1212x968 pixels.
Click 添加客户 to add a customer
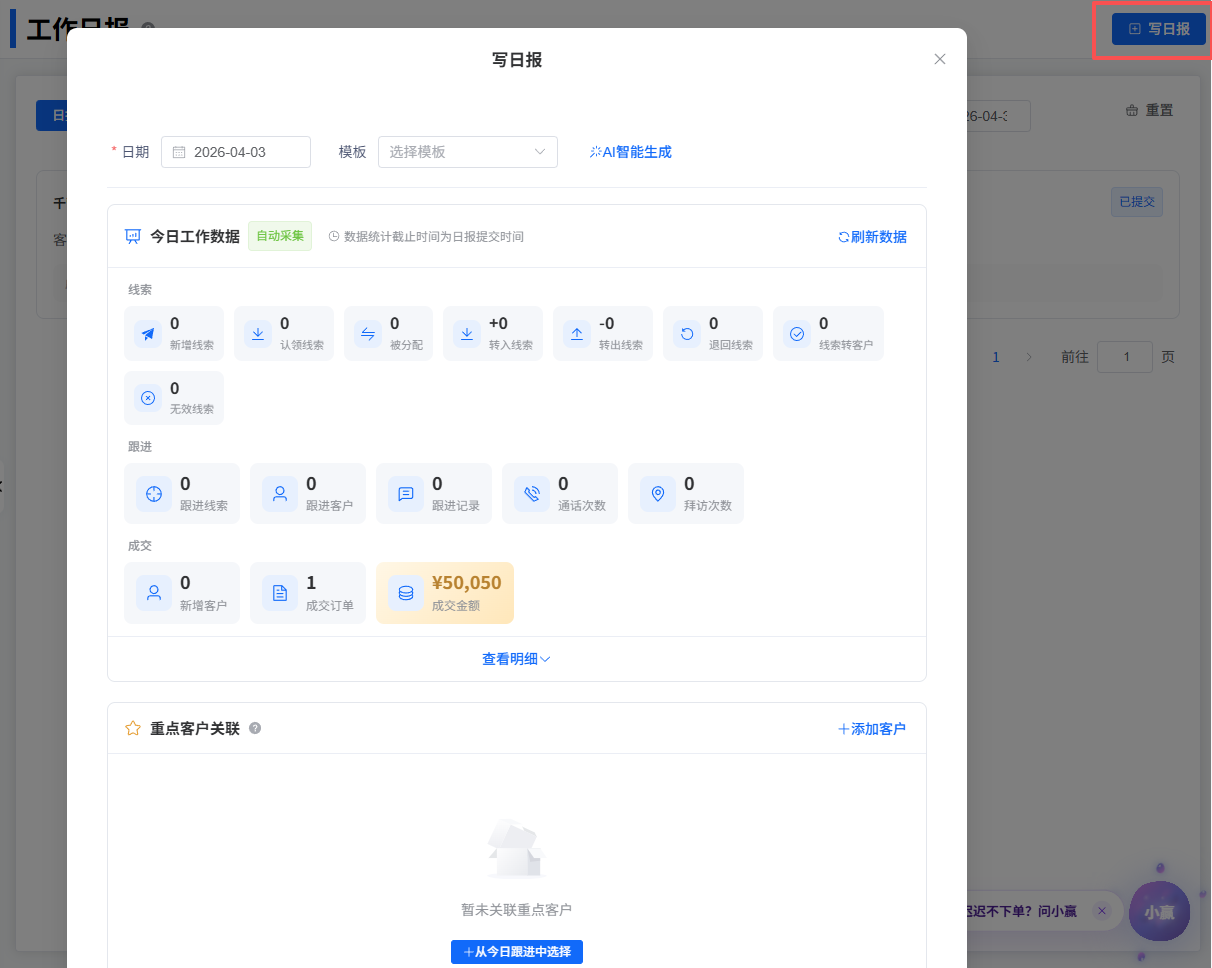click(x=872, y=729)
